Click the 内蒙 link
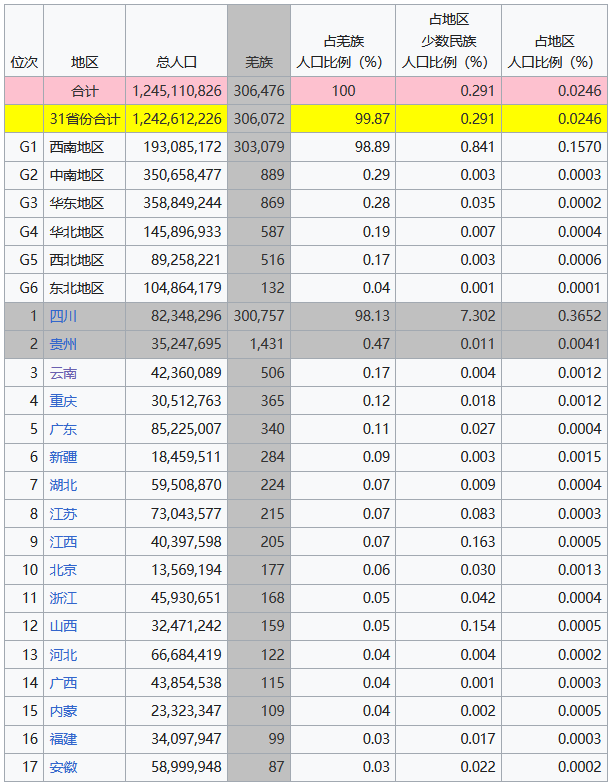This screenshot has height=782, width=609. [x=63, y=711]
